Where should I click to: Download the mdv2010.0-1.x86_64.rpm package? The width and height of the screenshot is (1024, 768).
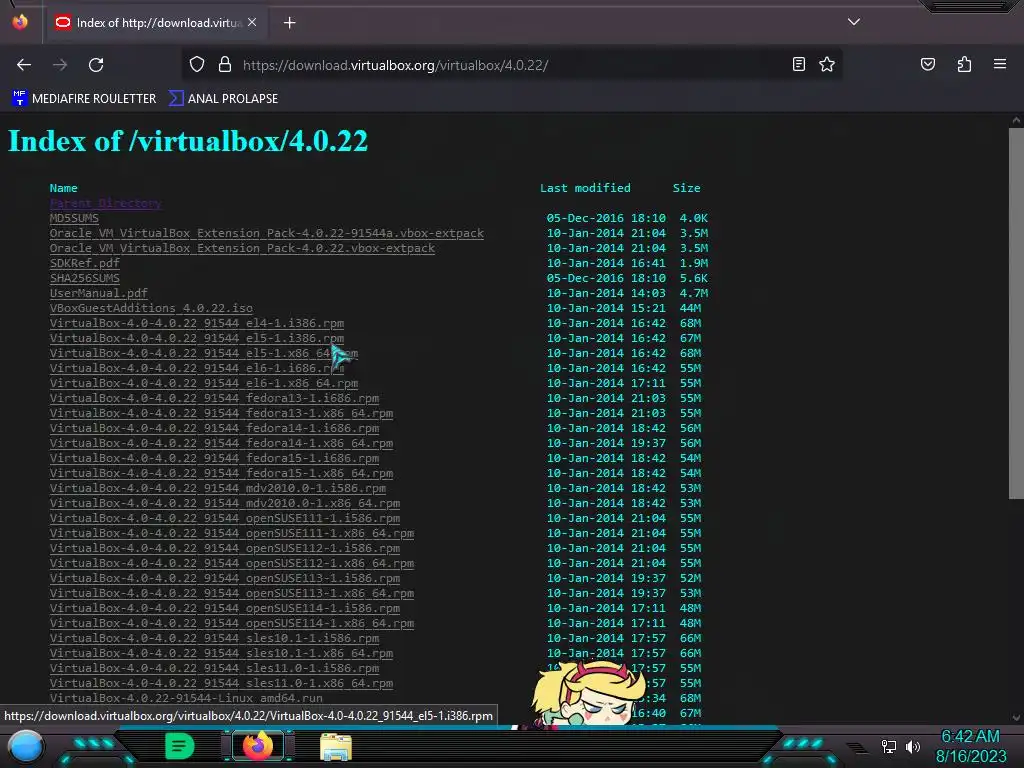225,504
